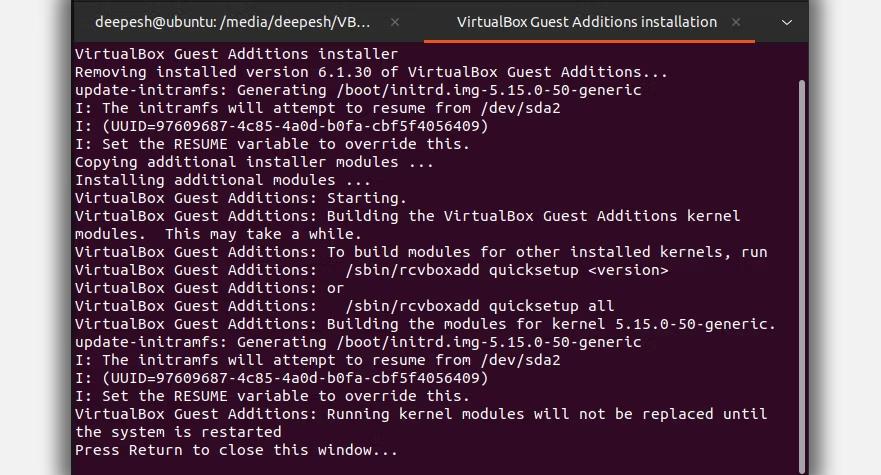This screenshot has height=475, width=881.
Task: Click the "Installing additional modules" line
Action: [x=223, y=180]
